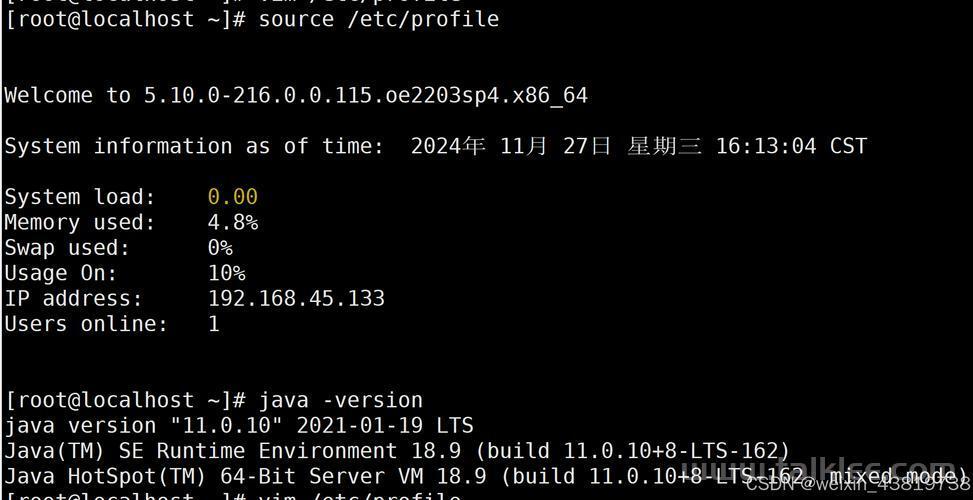The width and height of the screenshot is (973, 500).
Task: Click the IP address 192.168.45.133
Action: coord(296,298)
